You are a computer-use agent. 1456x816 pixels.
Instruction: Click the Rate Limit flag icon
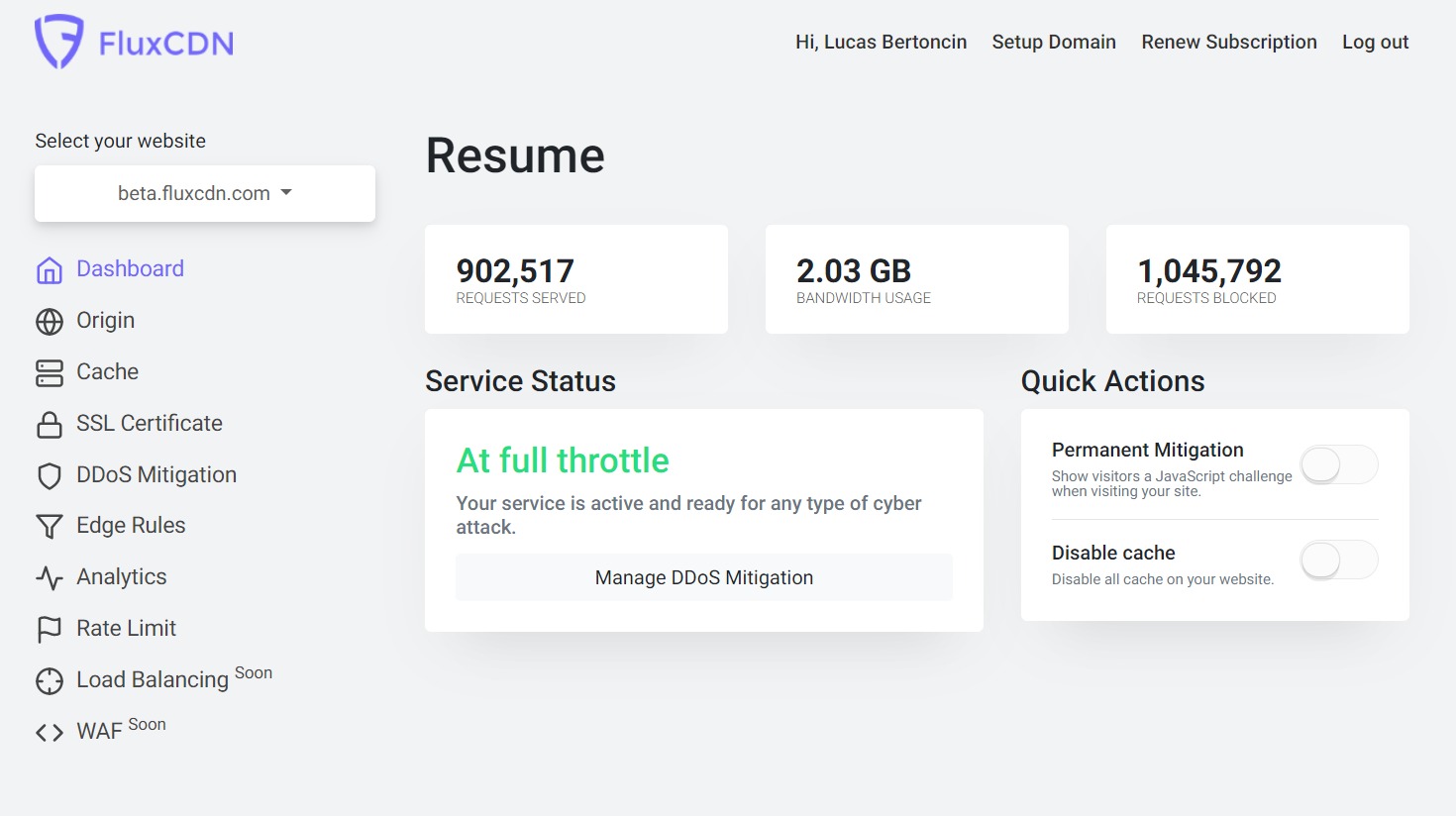(50, 629)
